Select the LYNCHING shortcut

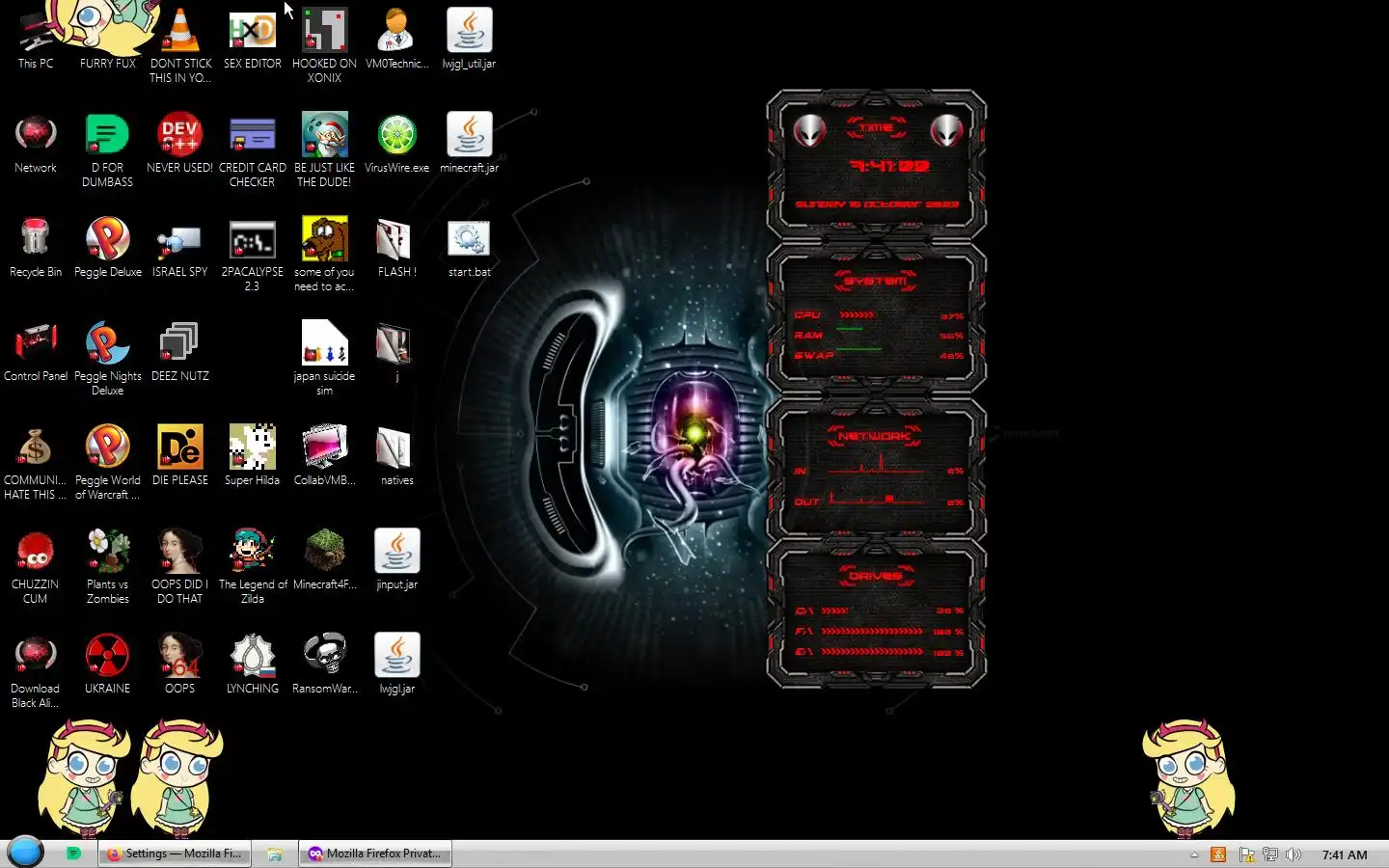click(x=253, y=664)
